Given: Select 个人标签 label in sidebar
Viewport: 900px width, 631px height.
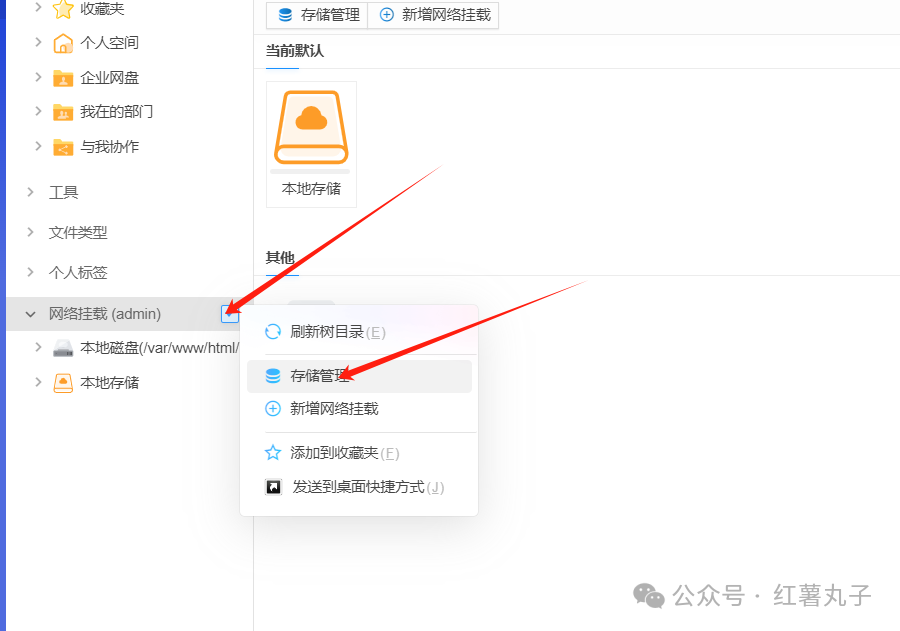Looking at the screenshot, I should coord(78,272).
